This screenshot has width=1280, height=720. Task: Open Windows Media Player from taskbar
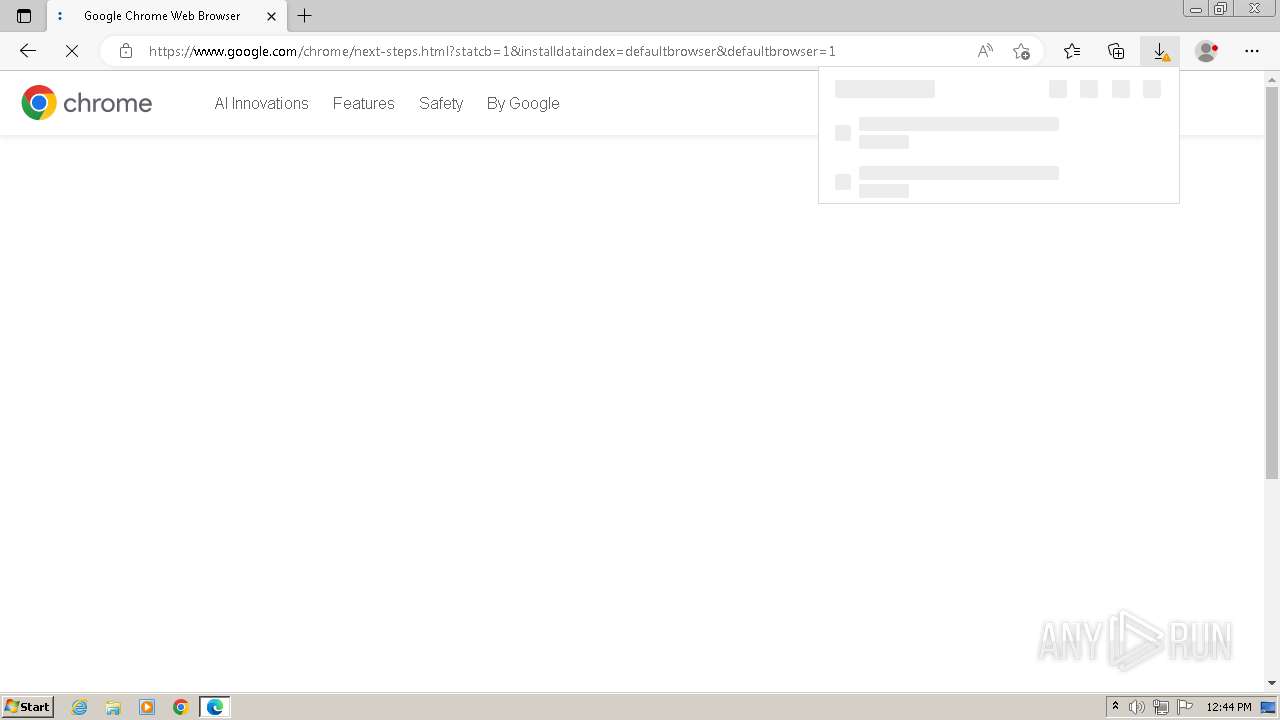pyautogui.click(x=147, y=707)
